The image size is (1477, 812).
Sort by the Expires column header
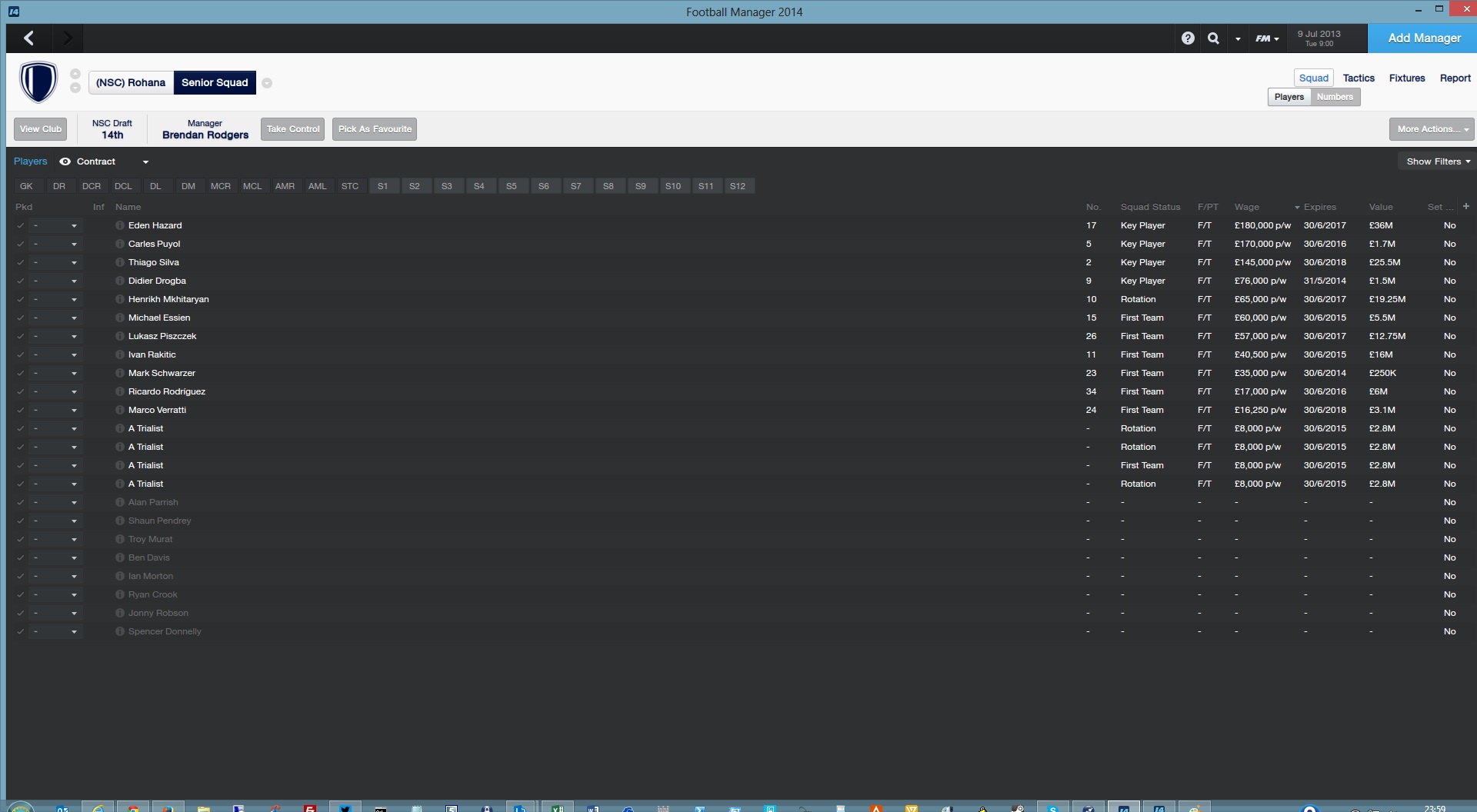coord(1319,207)
